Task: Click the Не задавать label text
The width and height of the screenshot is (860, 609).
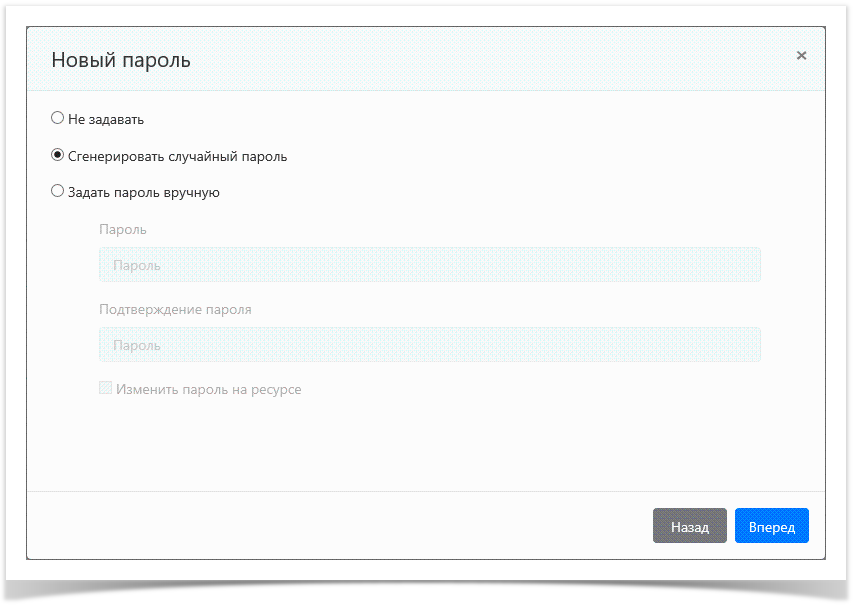Action: pos(106,119)
